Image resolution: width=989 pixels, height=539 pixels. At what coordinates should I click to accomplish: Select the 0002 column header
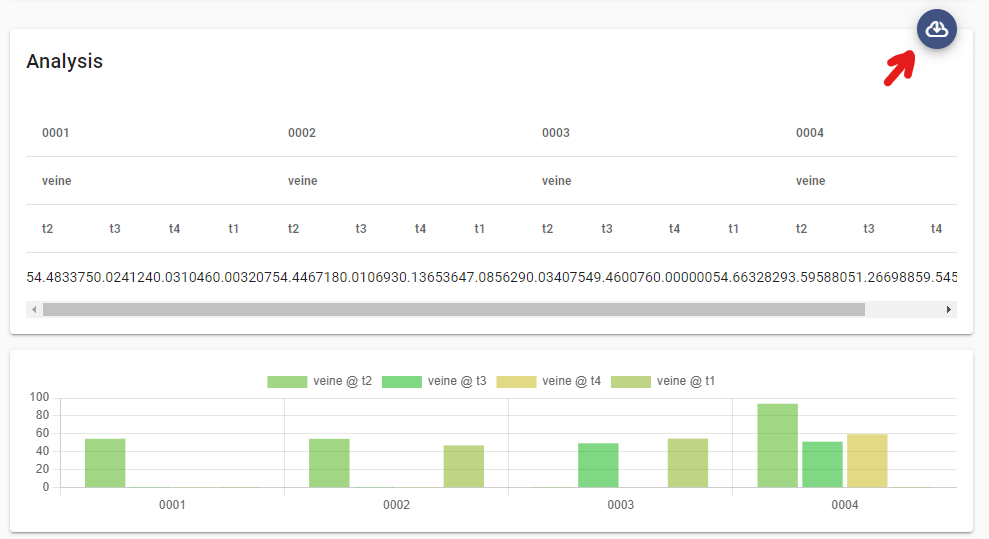click(x=302, y=133)
